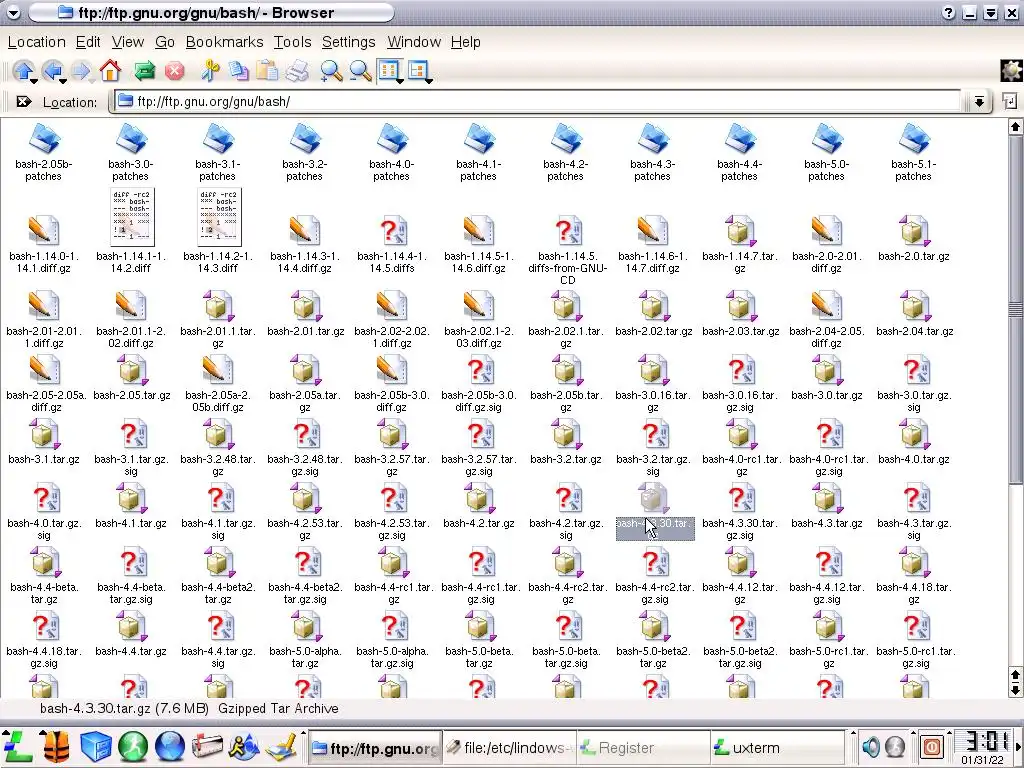Open the Tree View mode dropdown arrow
1024x768 pixels.
click(x=429, y=81)
